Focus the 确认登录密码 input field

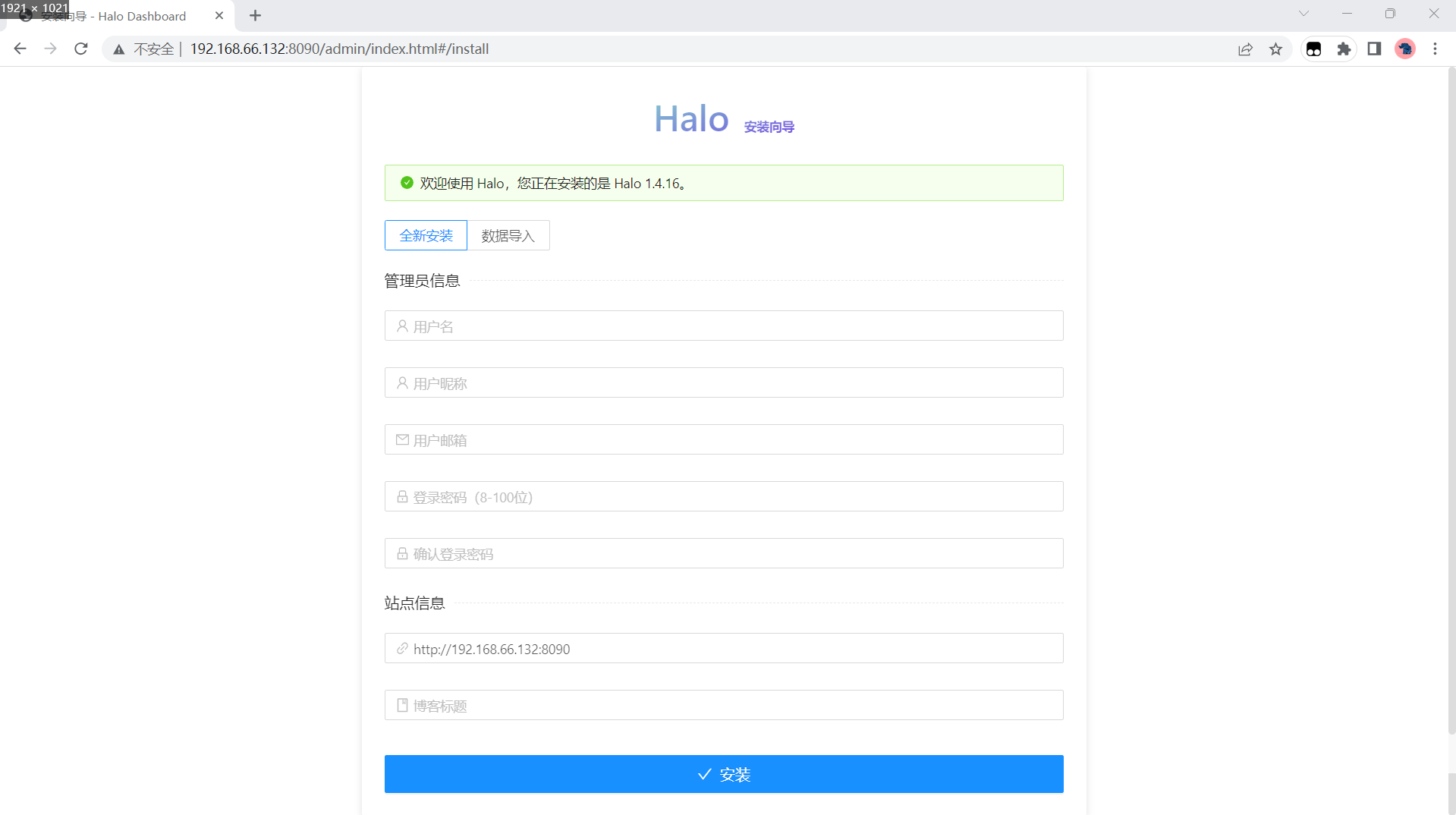pos(724,553)
